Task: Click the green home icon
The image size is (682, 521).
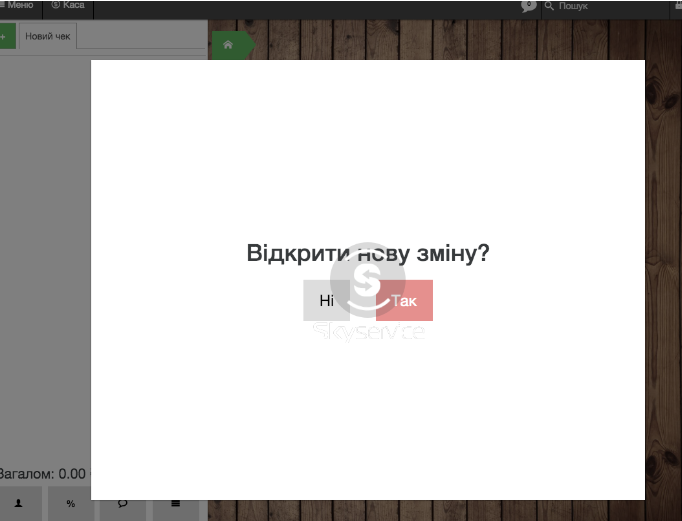Action: point(229,45)
